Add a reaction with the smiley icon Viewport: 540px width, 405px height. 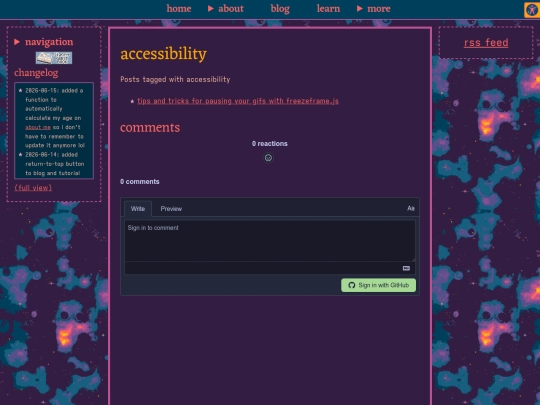268,158
